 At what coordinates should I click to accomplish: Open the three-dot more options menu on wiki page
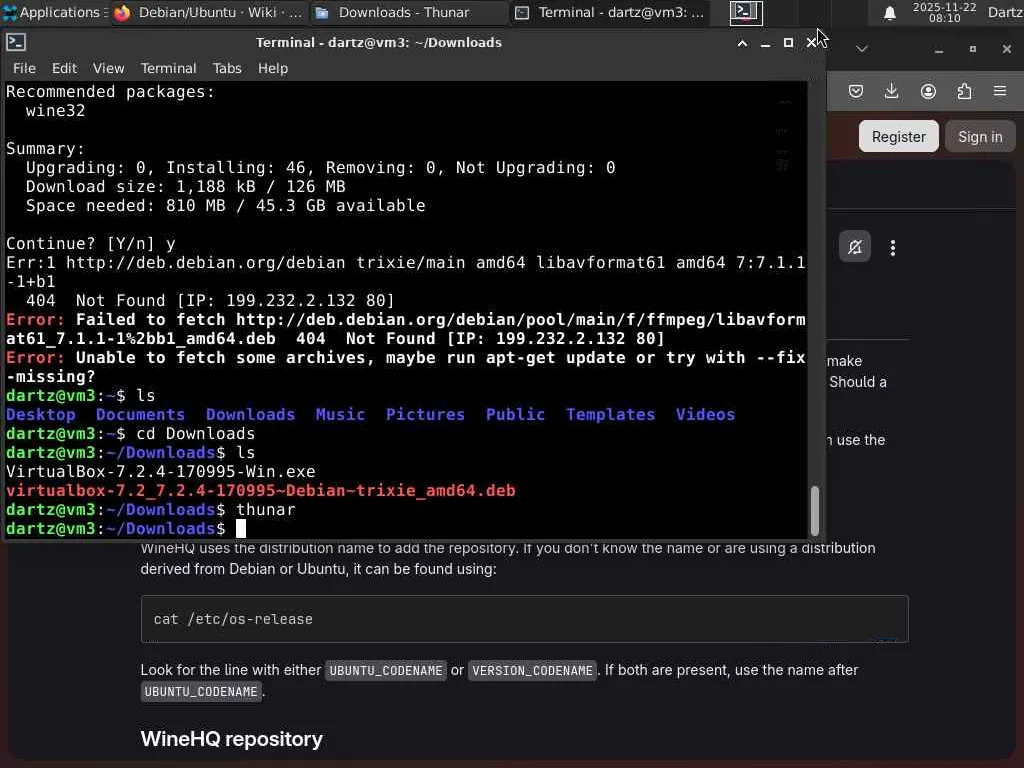pyautogui.click(x=893, y=248)
